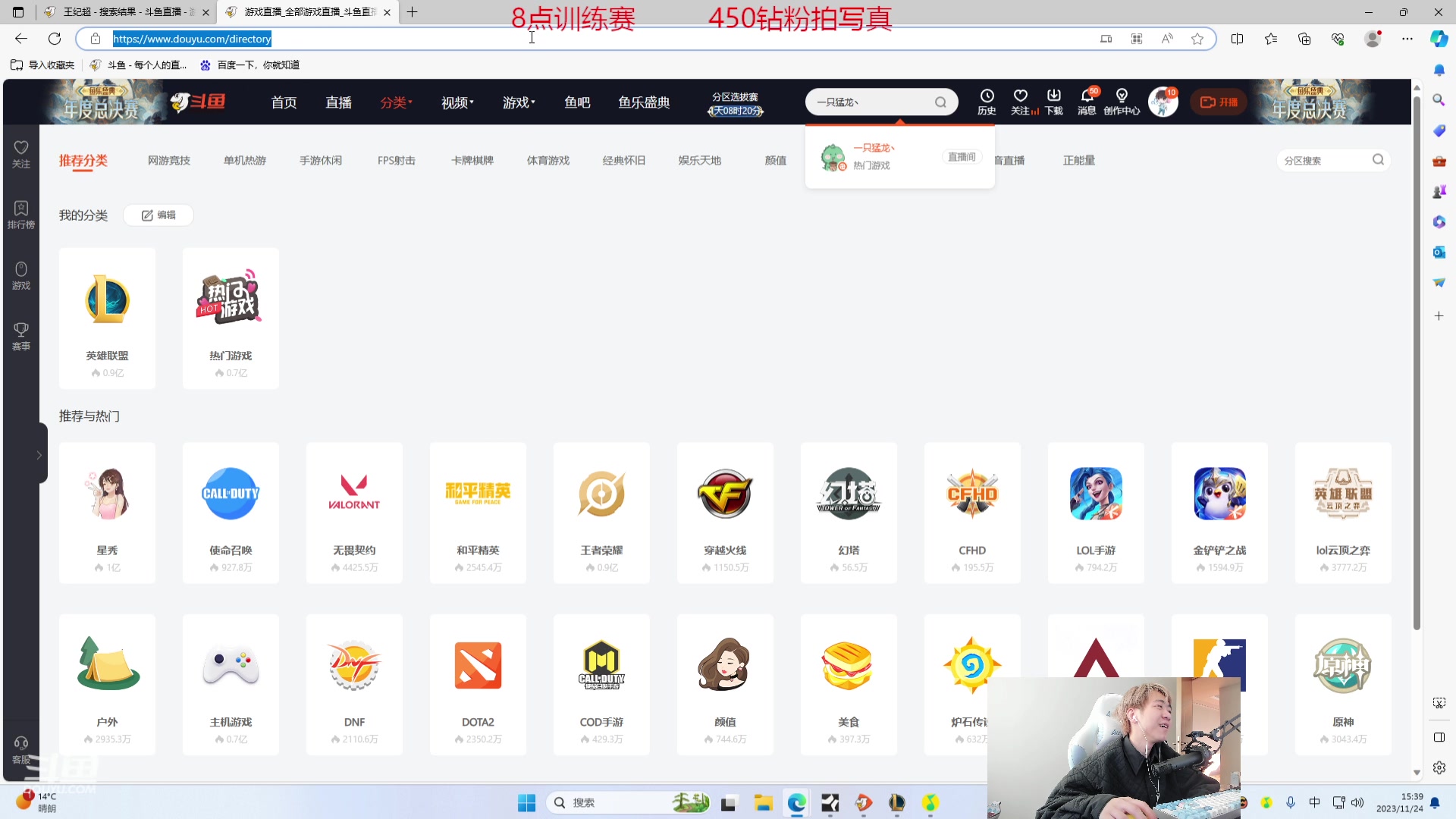This screenshot has height=819, width=1456.
Task: Open the 百度一下 bookmark
Action: [250, 65]
